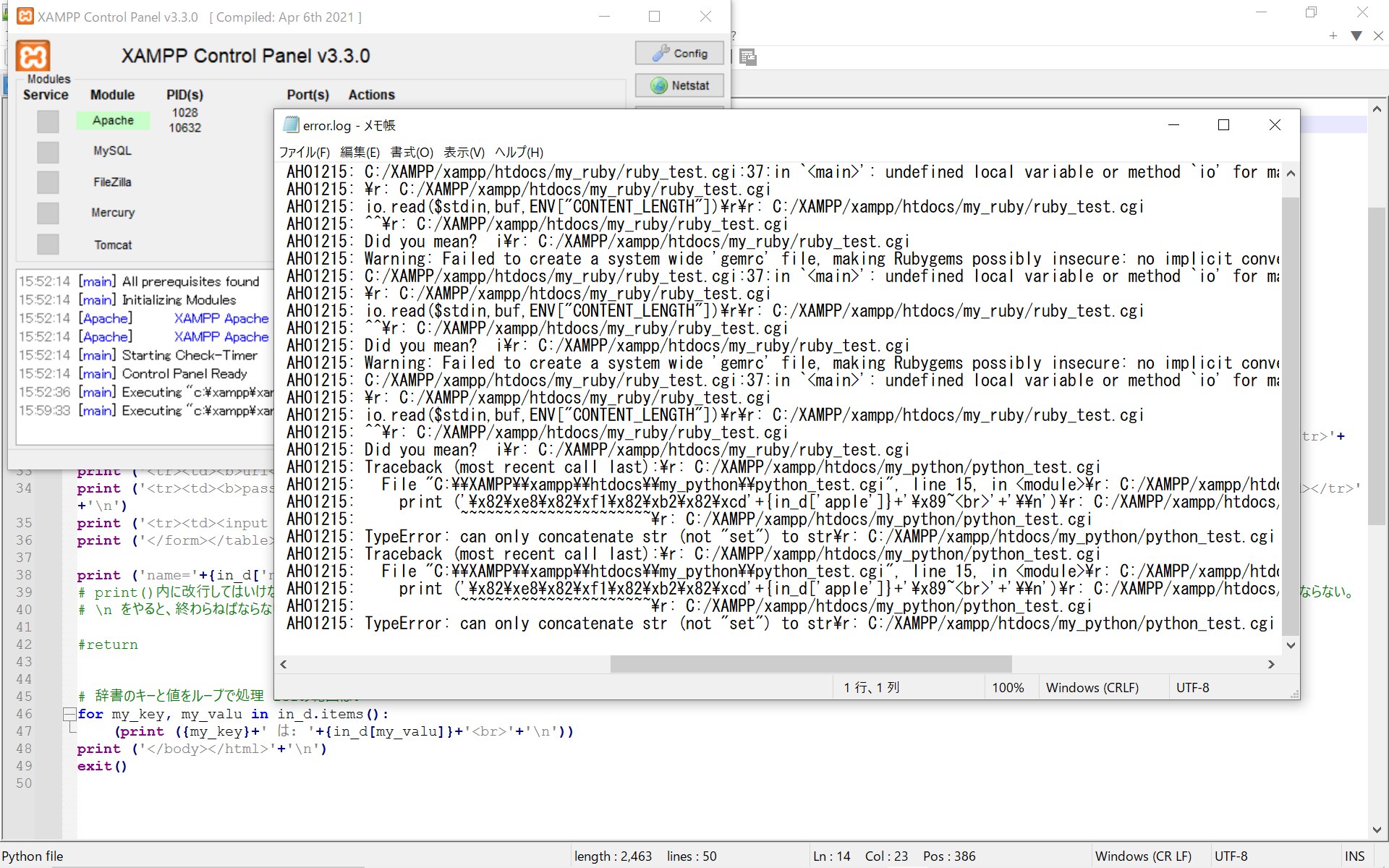
Task: Toggle the Mercury service checkbox
Action: pyautogui.click(x=48, y=213)
